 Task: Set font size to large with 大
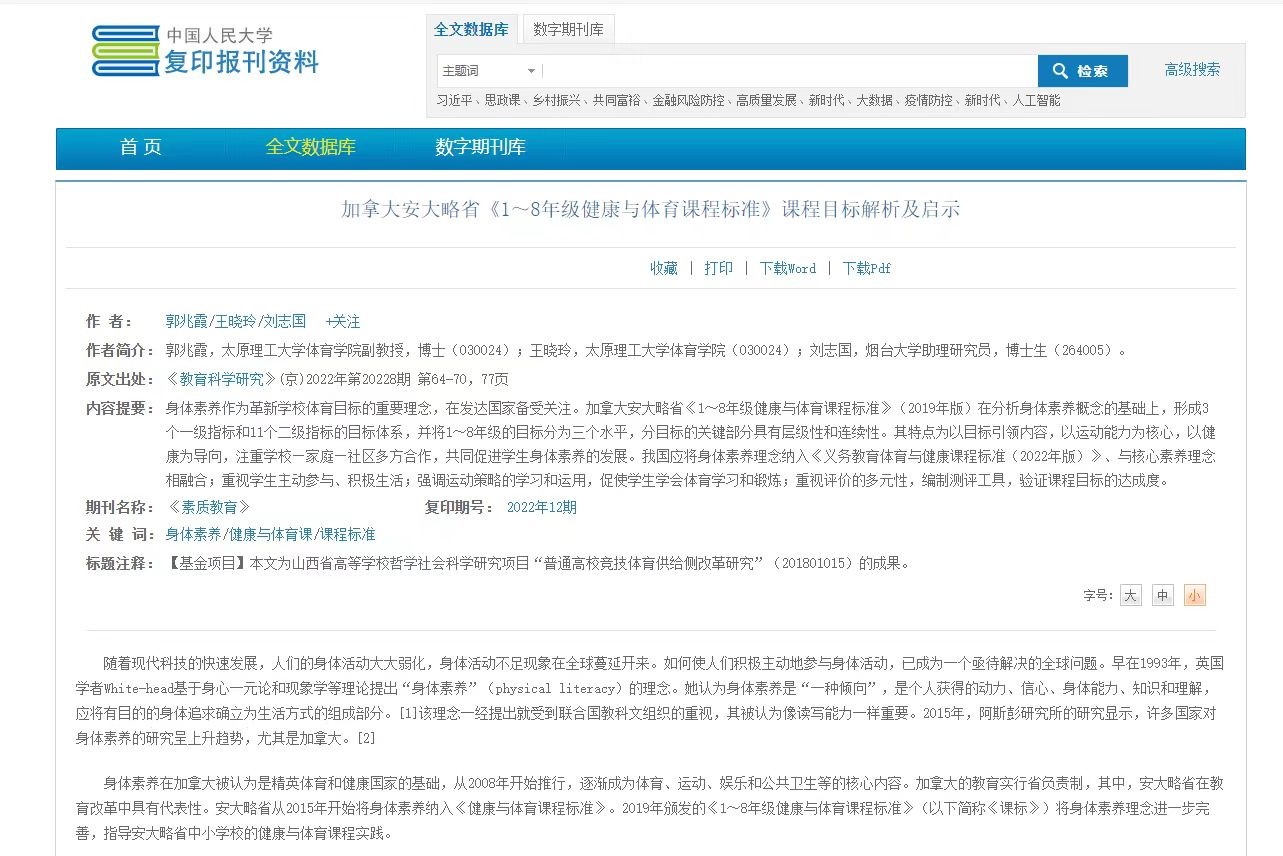[x=1130, y=596]
